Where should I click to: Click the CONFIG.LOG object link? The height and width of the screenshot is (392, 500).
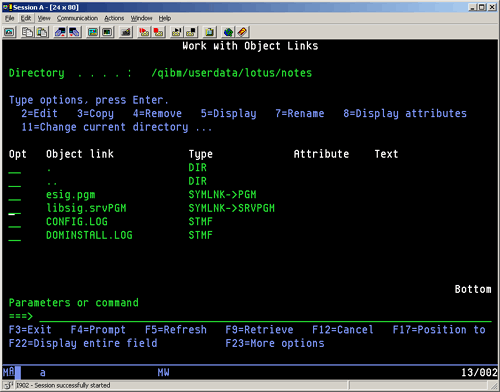coord(77,222)
